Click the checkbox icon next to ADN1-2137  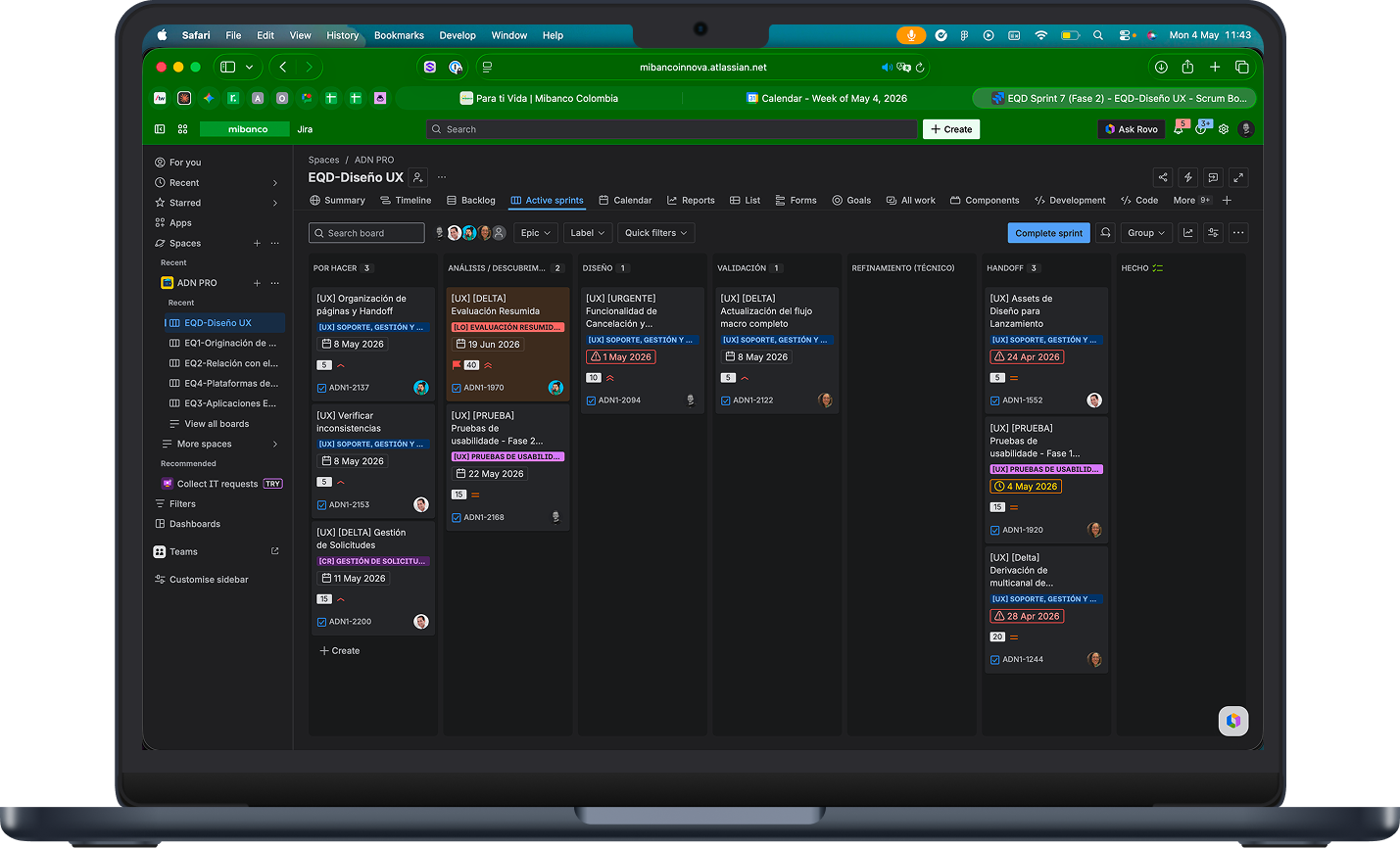click(321, 388)
